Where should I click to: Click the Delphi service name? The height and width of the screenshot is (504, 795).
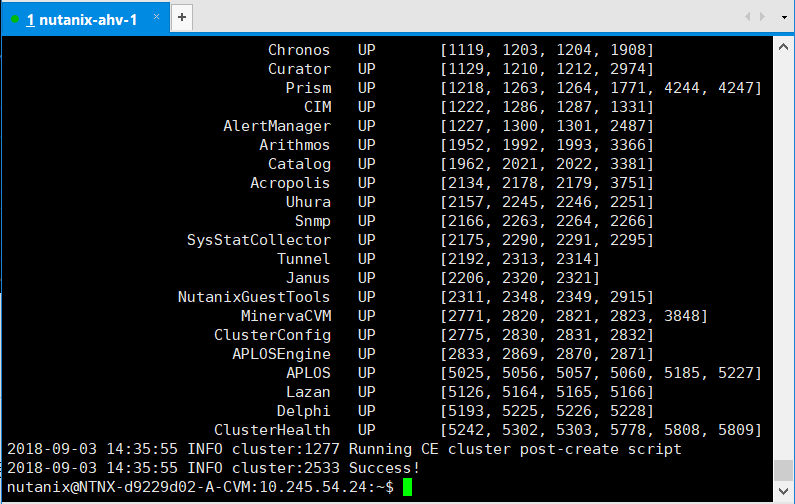tap(304, 411)
